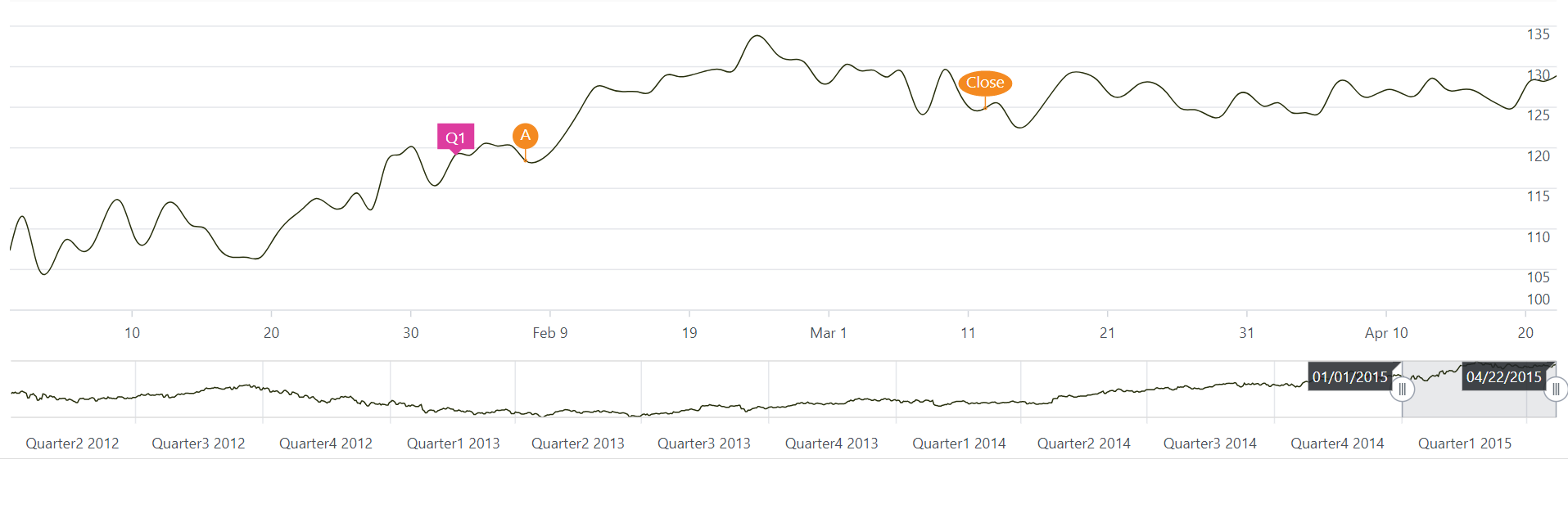Choose Quarter1 2013 on the range axis
Viewport: 1568px width, 509px height.
tap(453, 444)
